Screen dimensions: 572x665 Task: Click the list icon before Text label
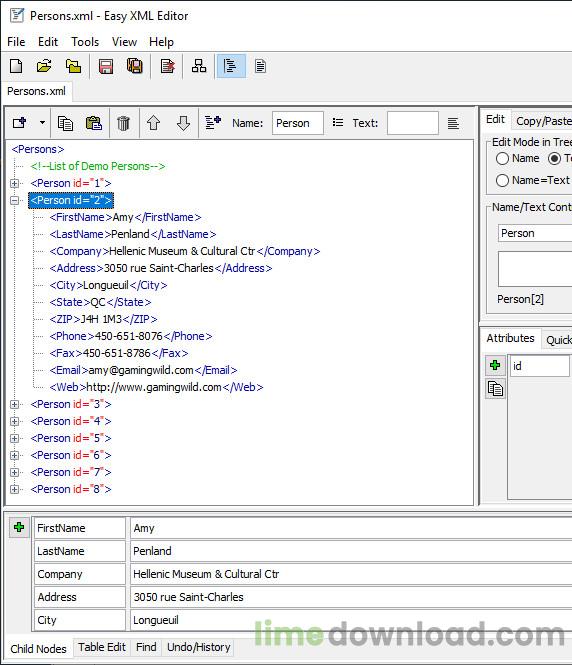[x=338, y=123]
